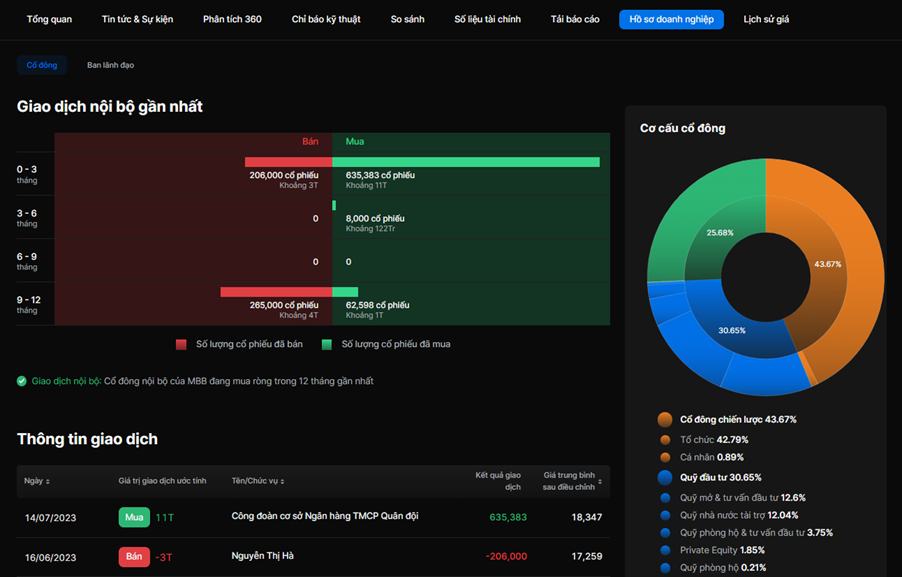Click the 17,259 average price value
This screenshot has height=577, width=902.
coord(587,556)
